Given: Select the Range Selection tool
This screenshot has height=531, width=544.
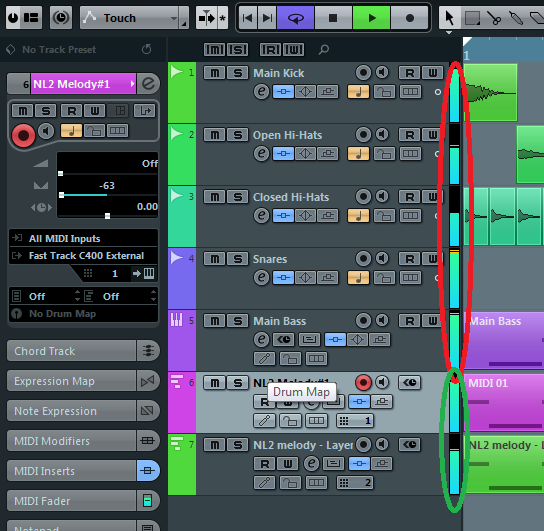Looking at the screenshot, I should (x=472, y=18).
